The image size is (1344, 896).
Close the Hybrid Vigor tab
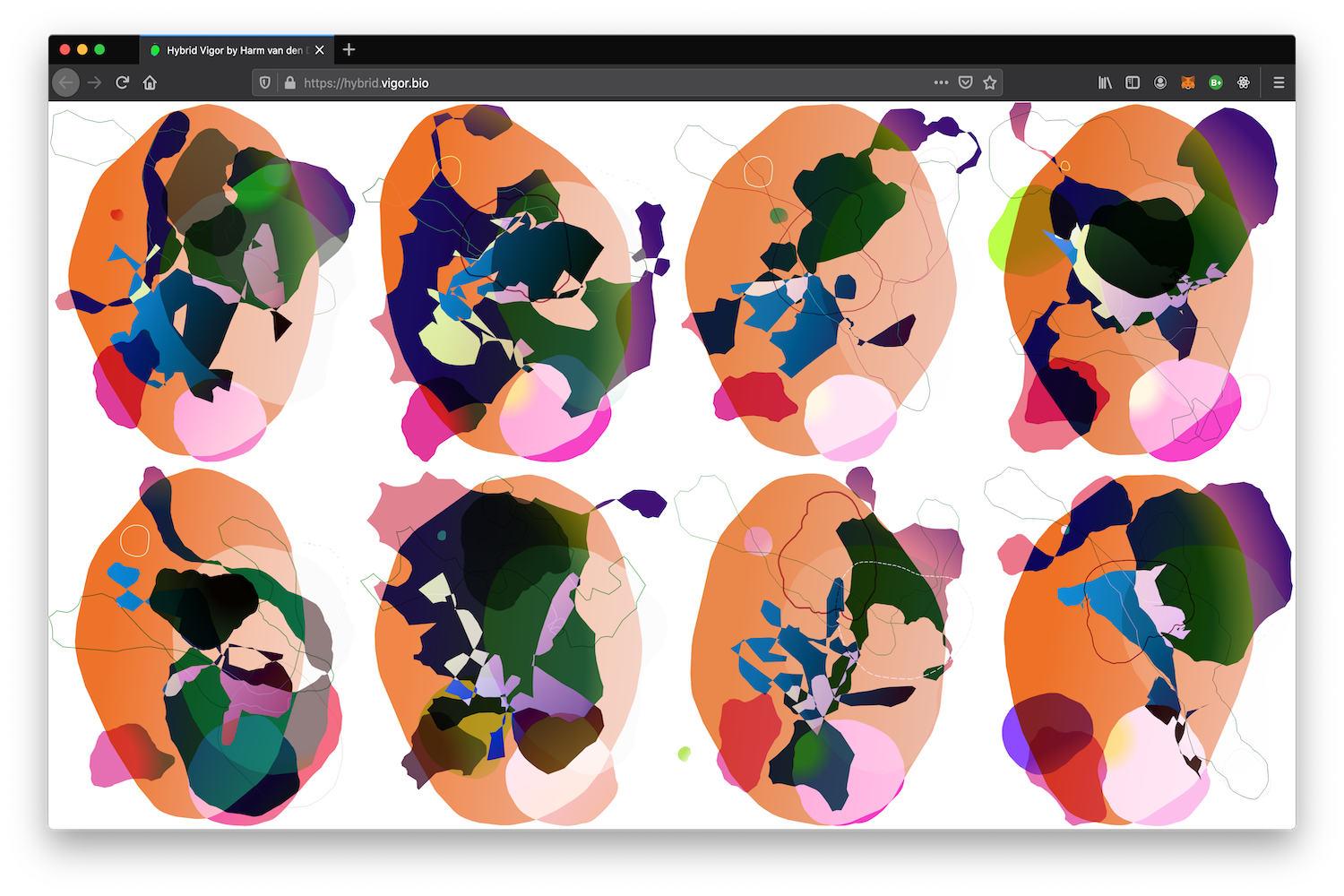tap(320, 50)
